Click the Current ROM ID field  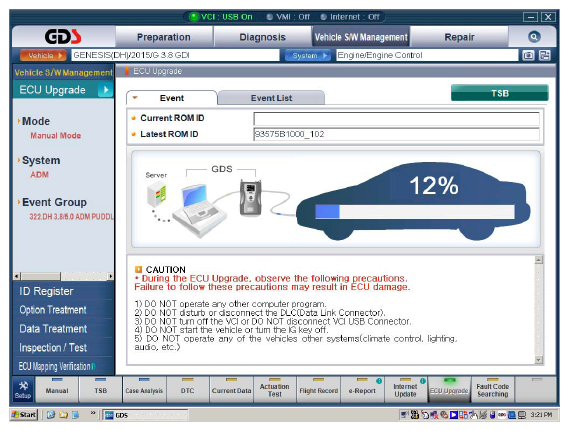[396, 119]
